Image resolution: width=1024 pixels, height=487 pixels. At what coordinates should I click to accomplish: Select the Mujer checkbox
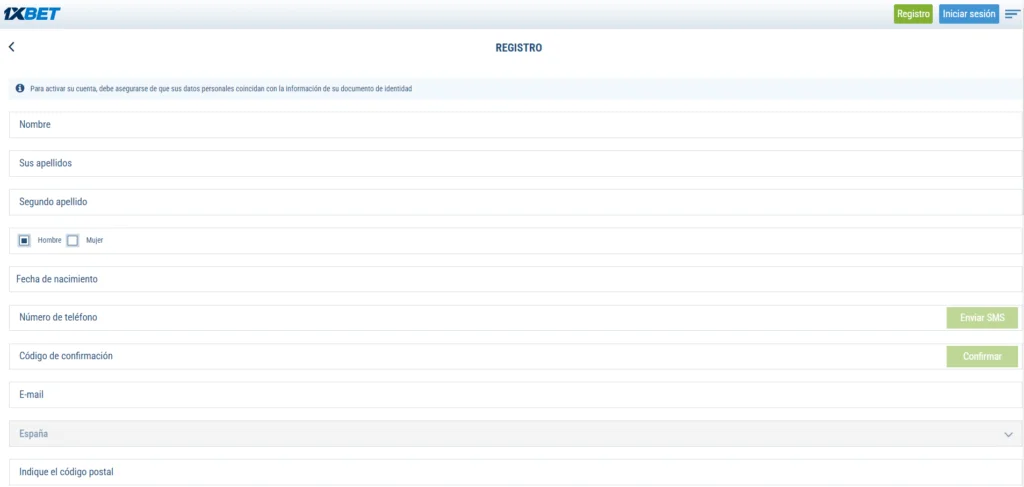coord(72,241)
